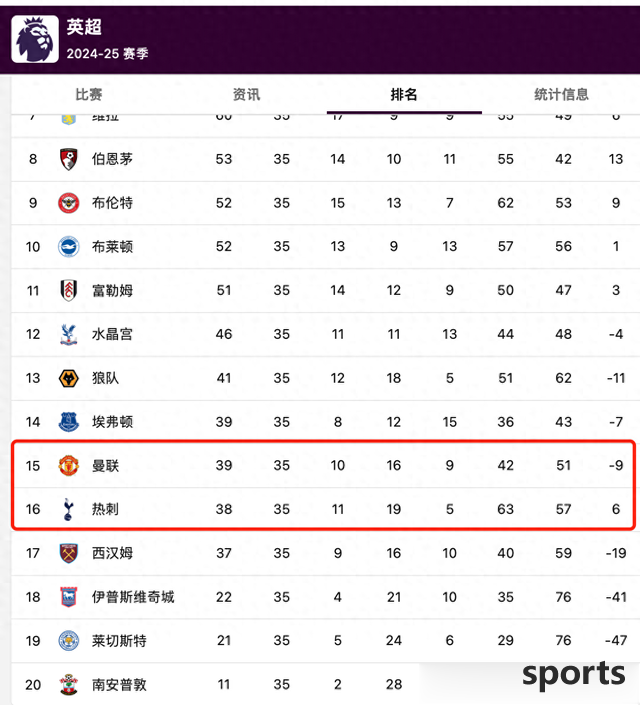Viewport: 640px width, 705px height.
Task: Select the Crystal Palace eagle crest
Action: (69, 334)
